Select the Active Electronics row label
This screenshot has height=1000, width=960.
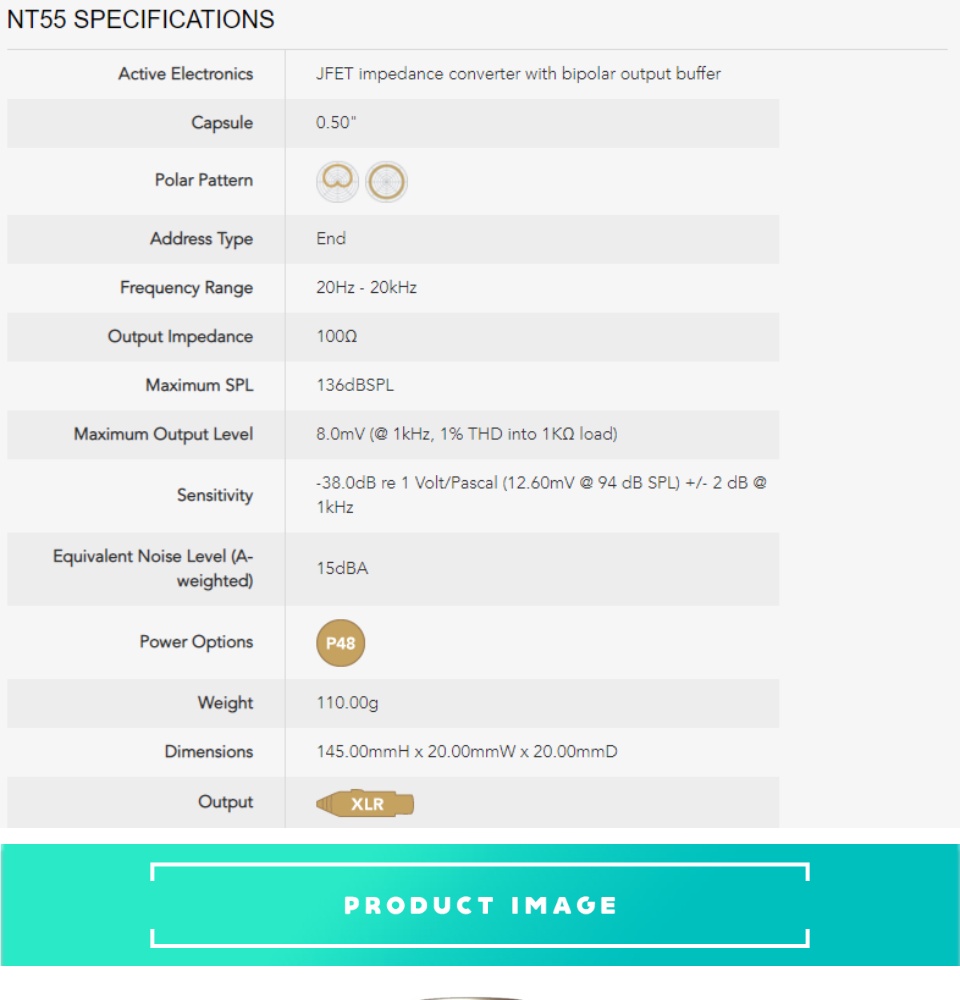(x=185, y=74)
